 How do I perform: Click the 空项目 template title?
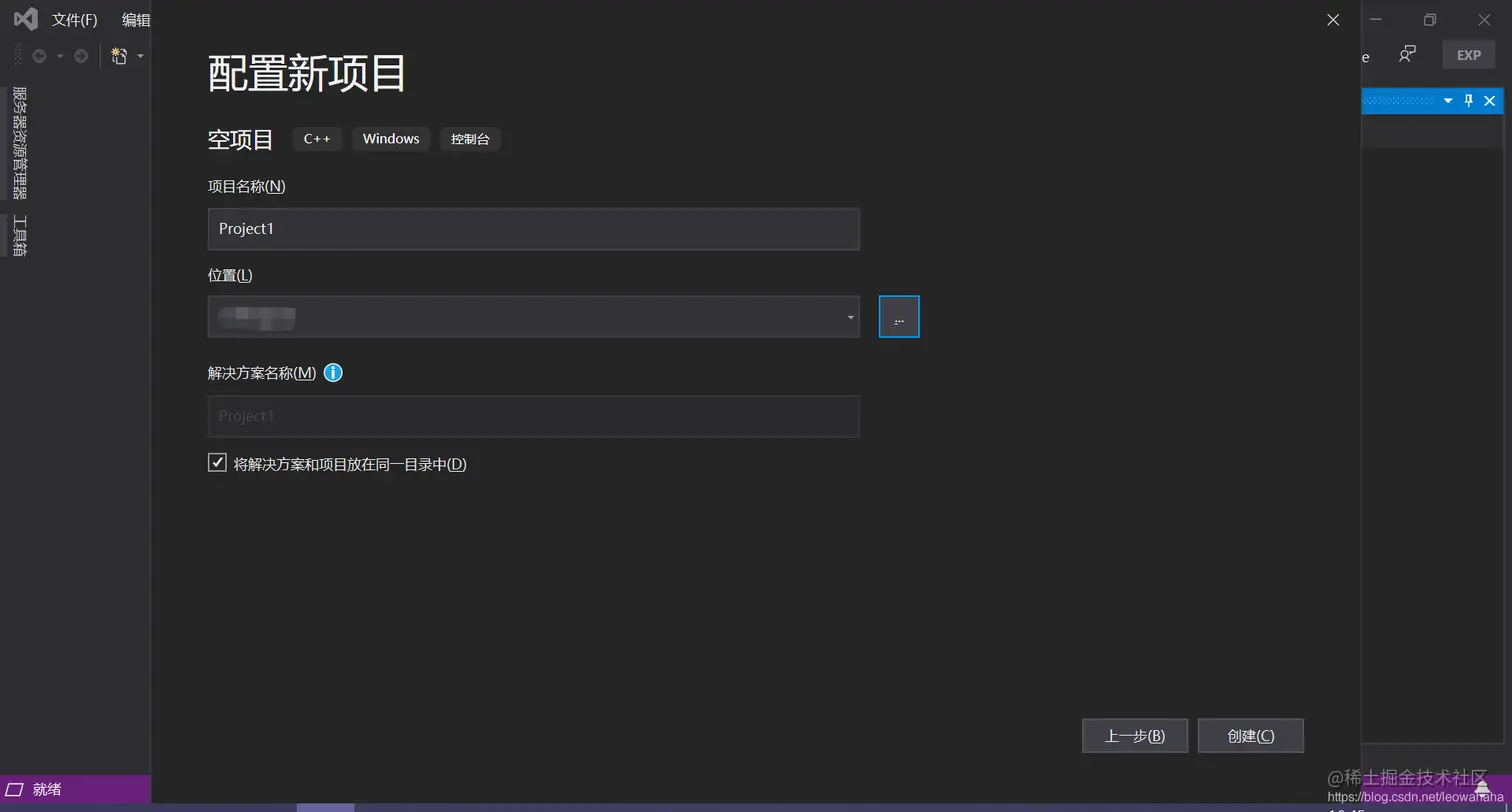pyautogui.click(x=241, y=139)
